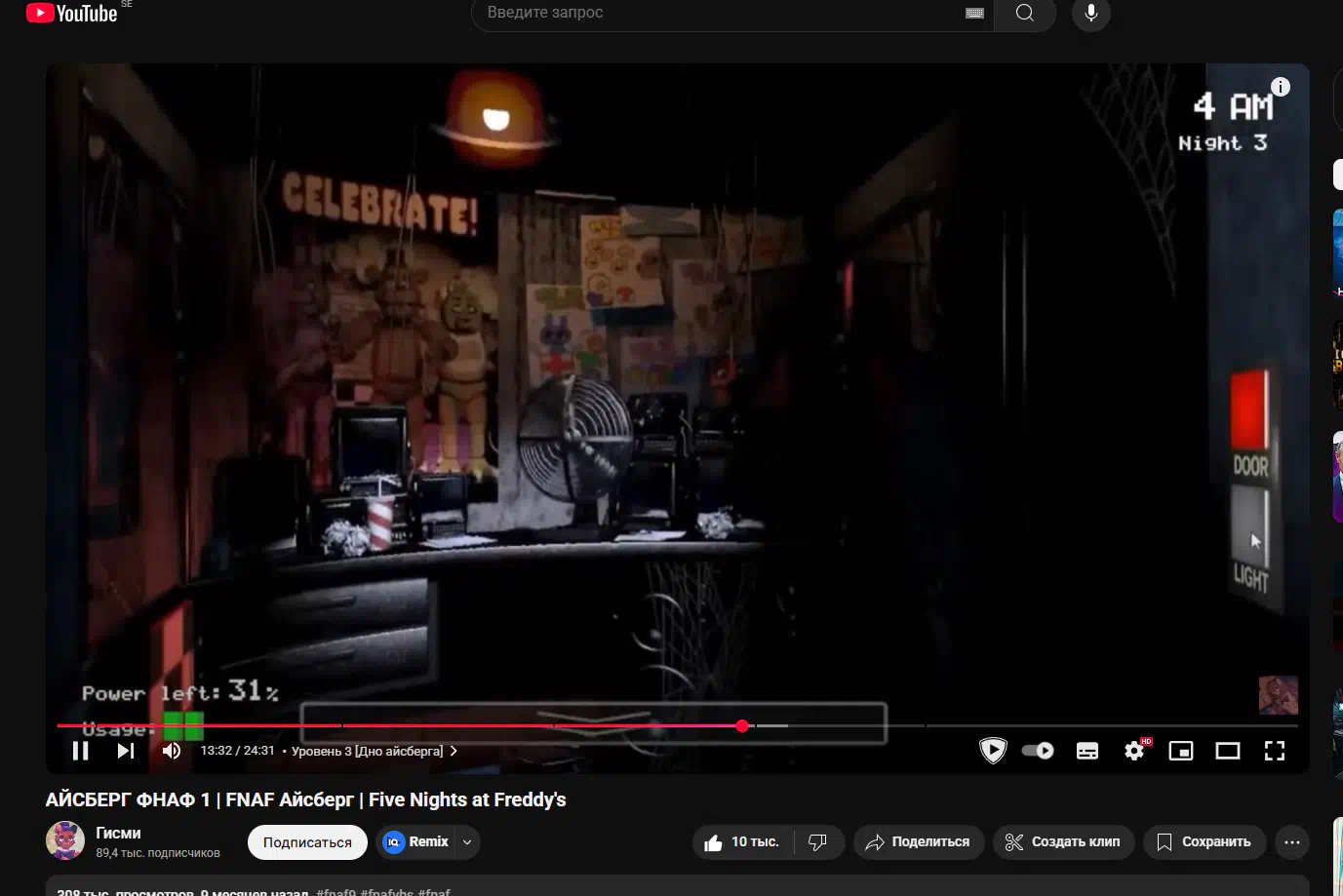The image size is (1343, 896).
Task: Open chapter 'Уровень 3 [Дно айсберга]'
Action: pyautogui.click(x=375, y=751)
